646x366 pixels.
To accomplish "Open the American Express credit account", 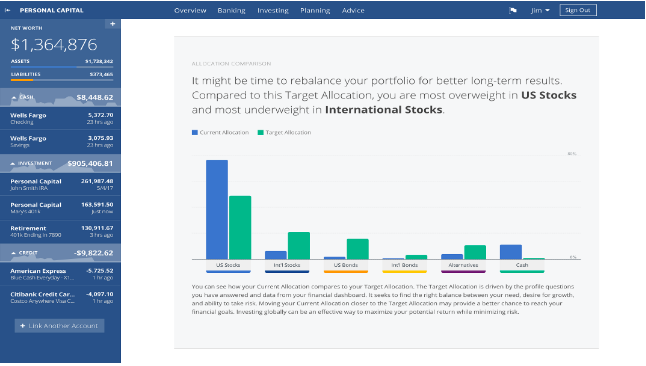I will (61, 274).
